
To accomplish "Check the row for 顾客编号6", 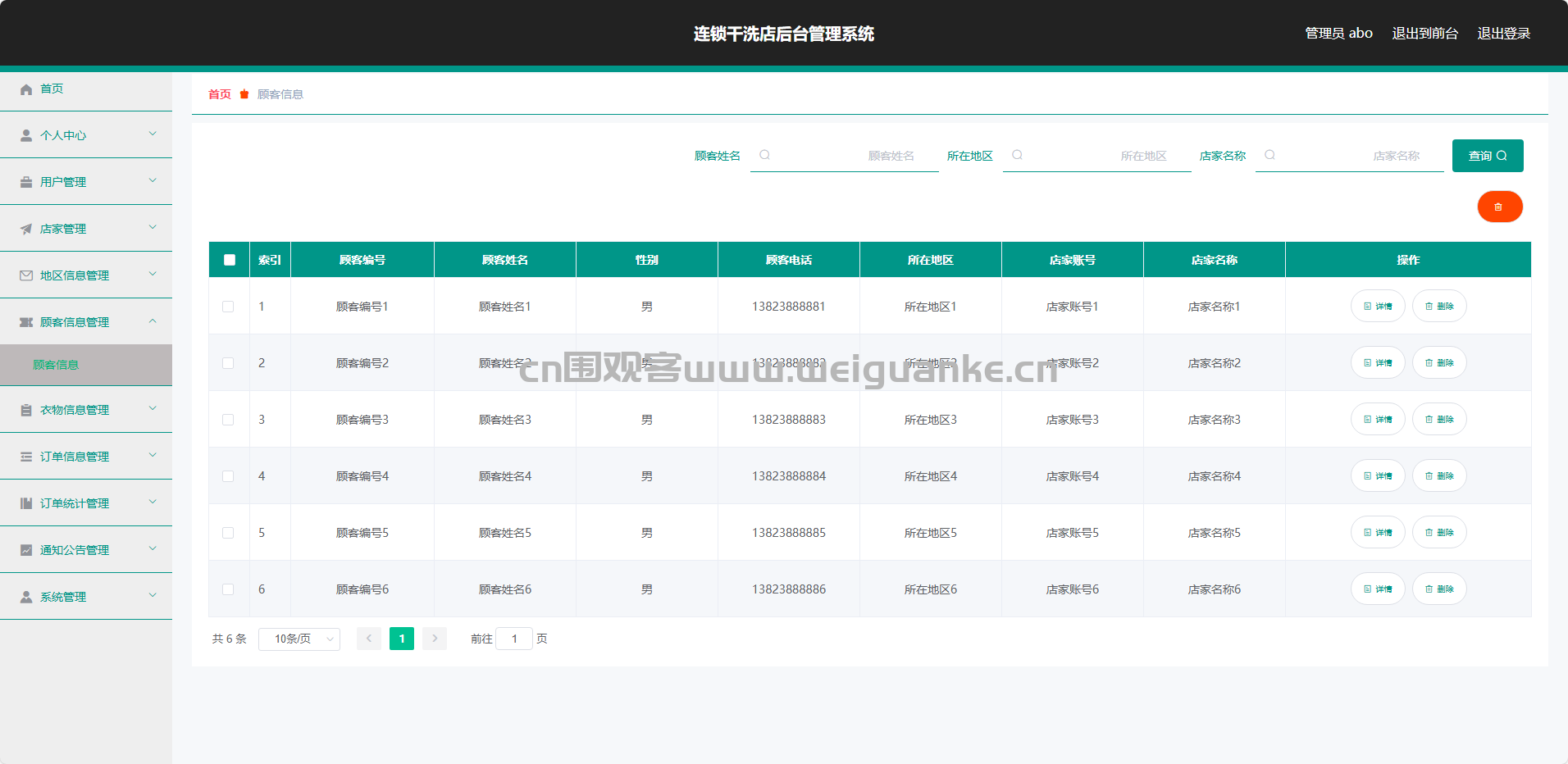I will (228, 589).
